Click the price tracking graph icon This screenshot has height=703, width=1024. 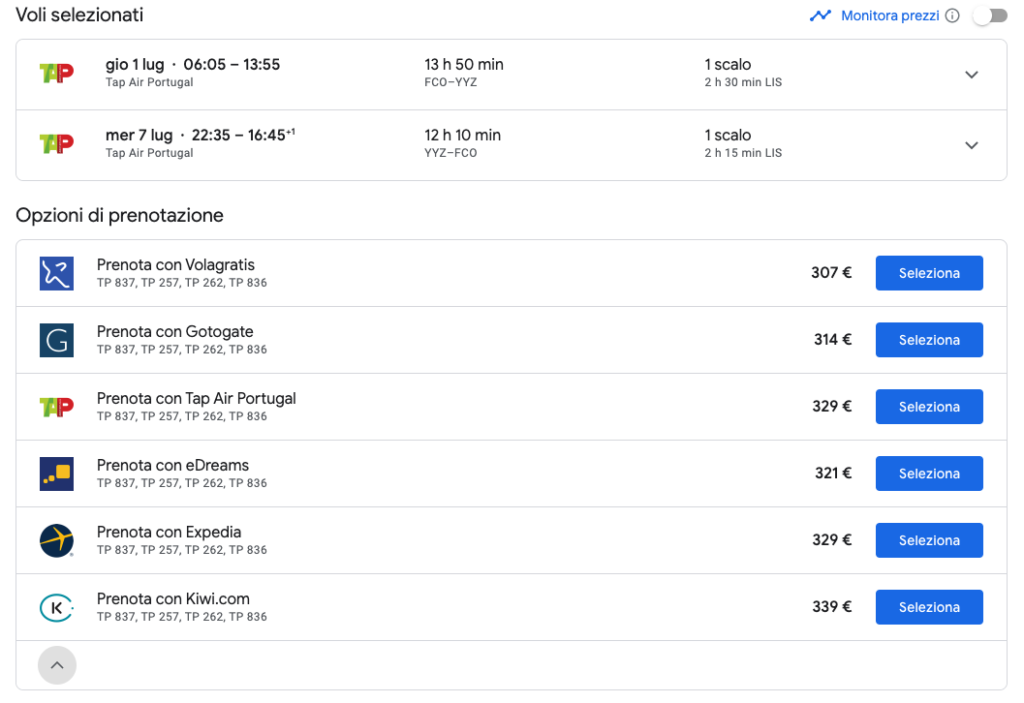coord(820,16)
